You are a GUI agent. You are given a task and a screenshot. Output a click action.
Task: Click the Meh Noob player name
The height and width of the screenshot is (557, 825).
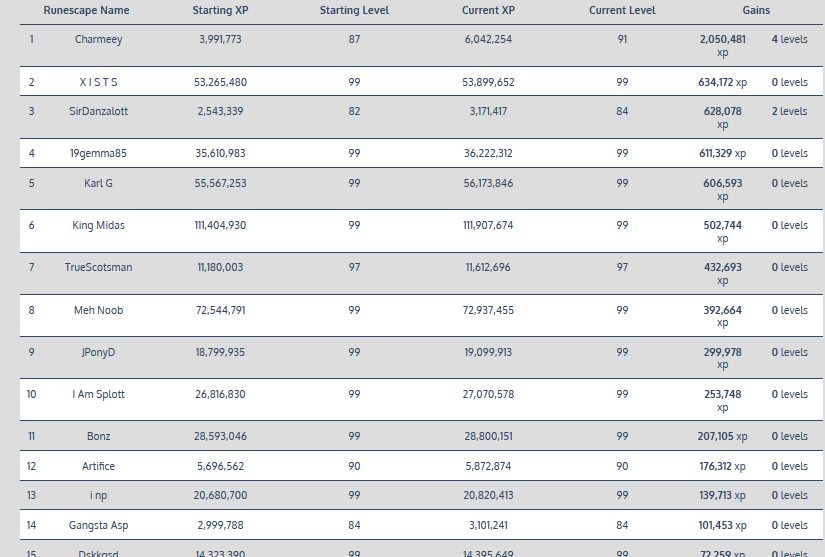click(x=98, y=310)
